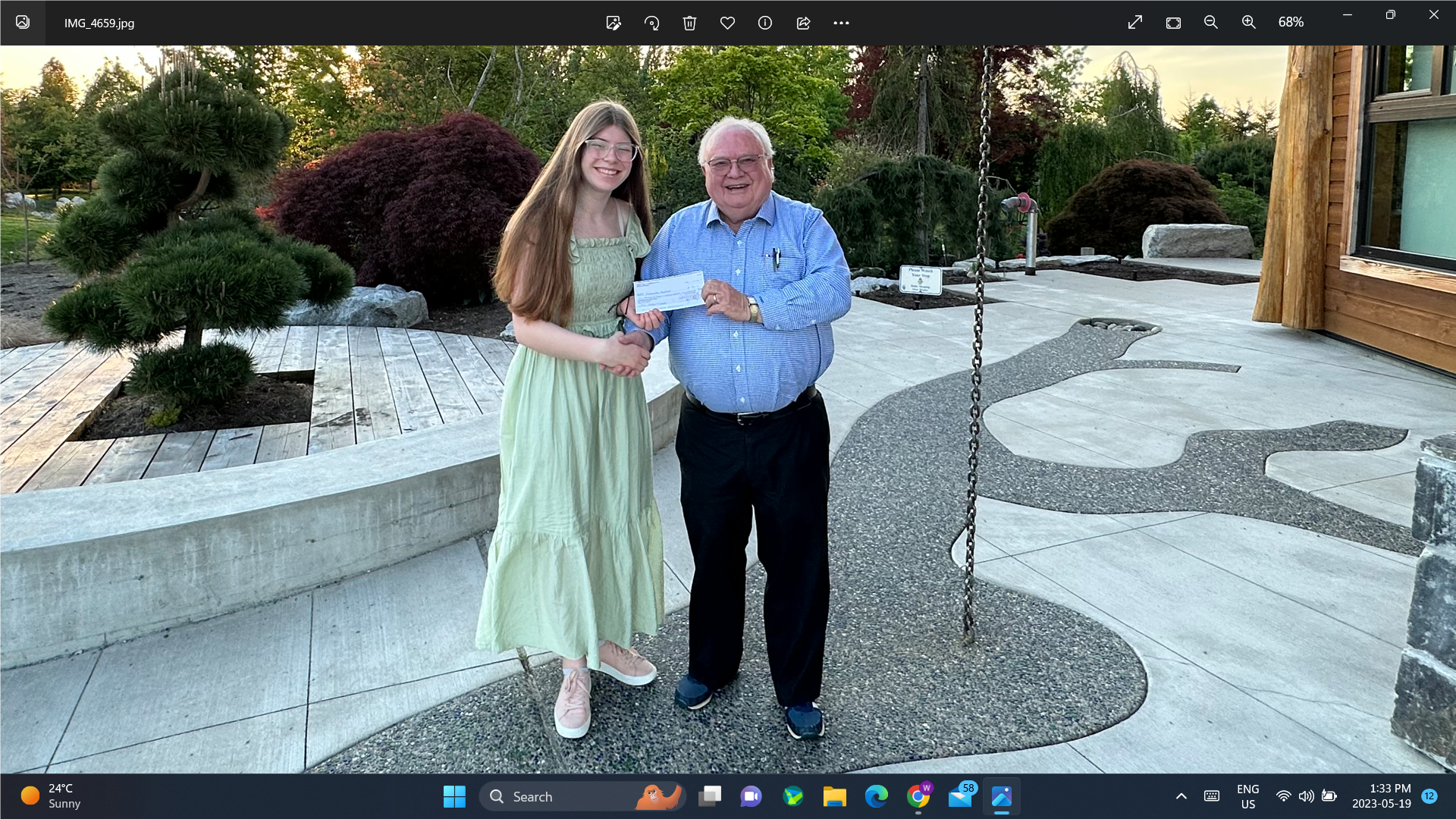
Task: Show file info panel
Action: point(765,23)
